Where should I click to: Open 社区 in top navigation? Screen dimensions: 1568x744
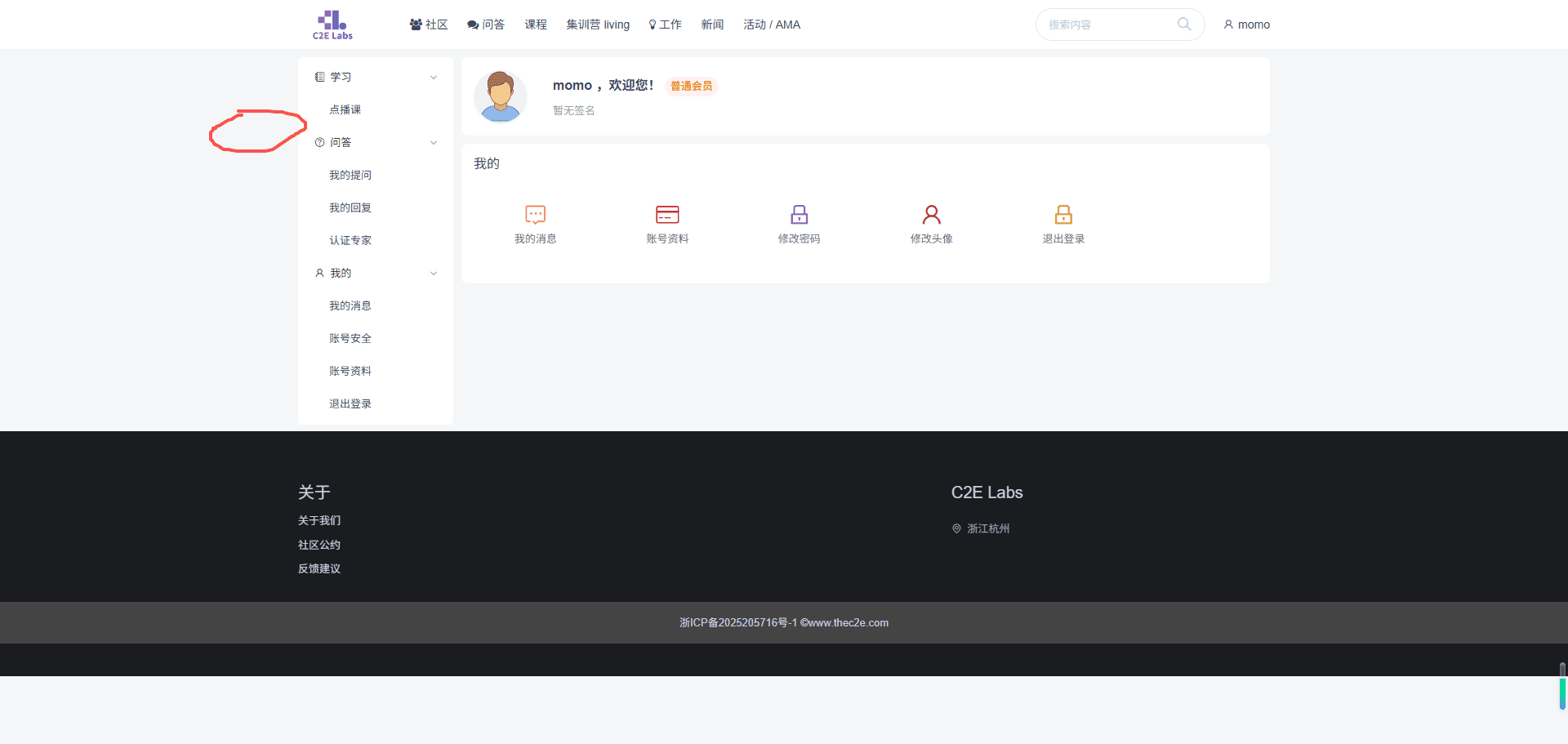pos(429,25)
